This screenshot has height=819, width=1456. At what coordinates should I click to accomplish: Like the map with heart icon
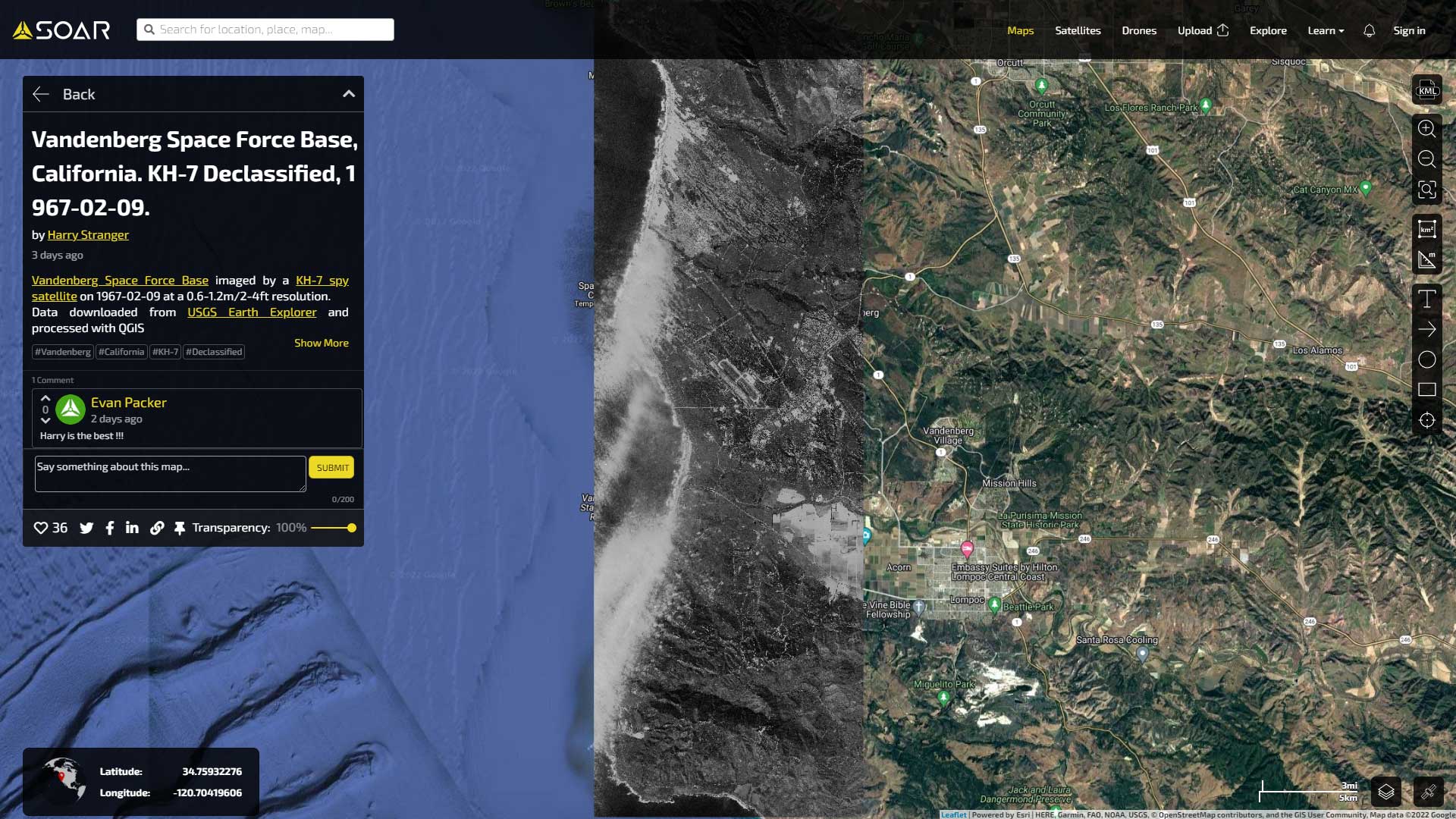[41, 528]
